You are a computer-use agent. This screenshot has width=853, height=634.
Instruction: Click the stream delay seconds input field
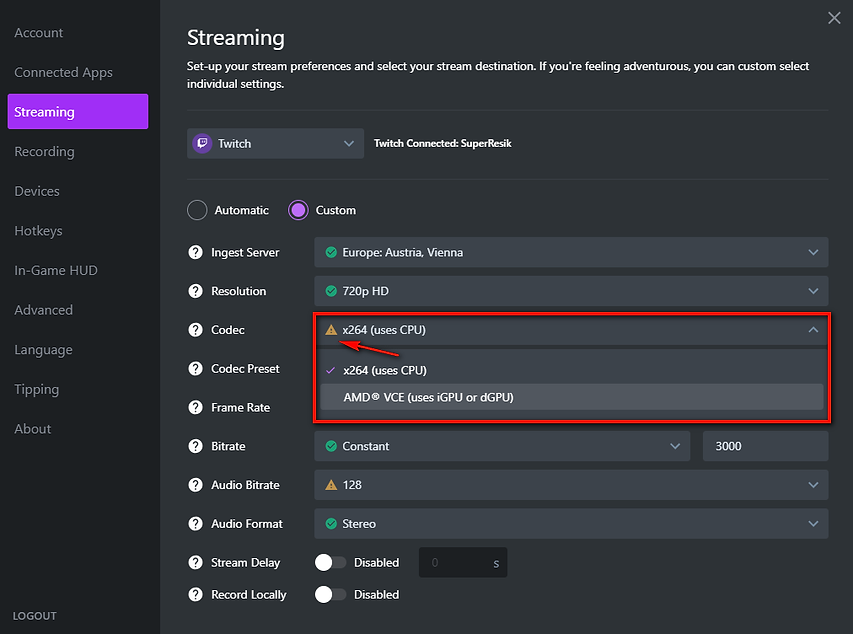[x=463, y=562]
